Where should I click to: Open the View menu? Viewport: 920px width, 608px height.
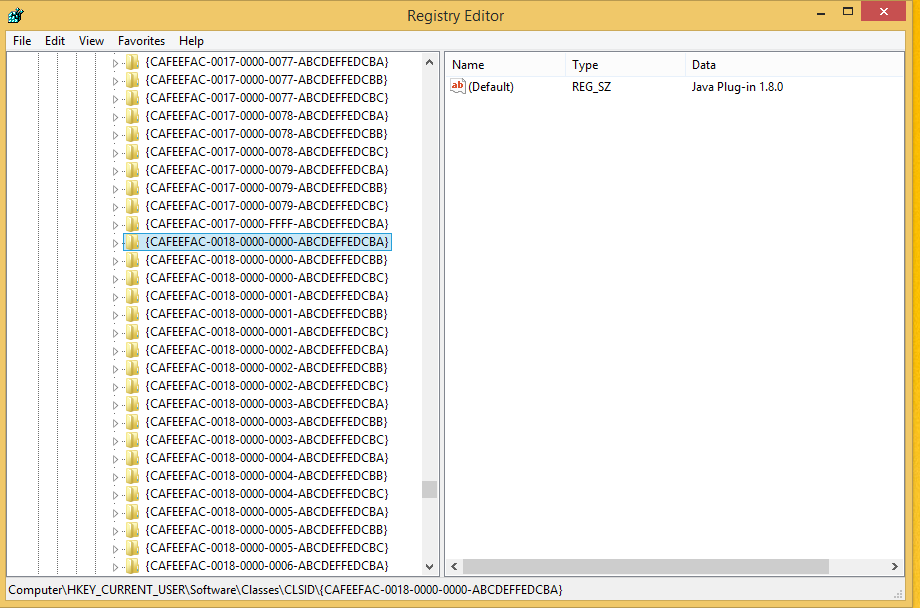point(91,41)
